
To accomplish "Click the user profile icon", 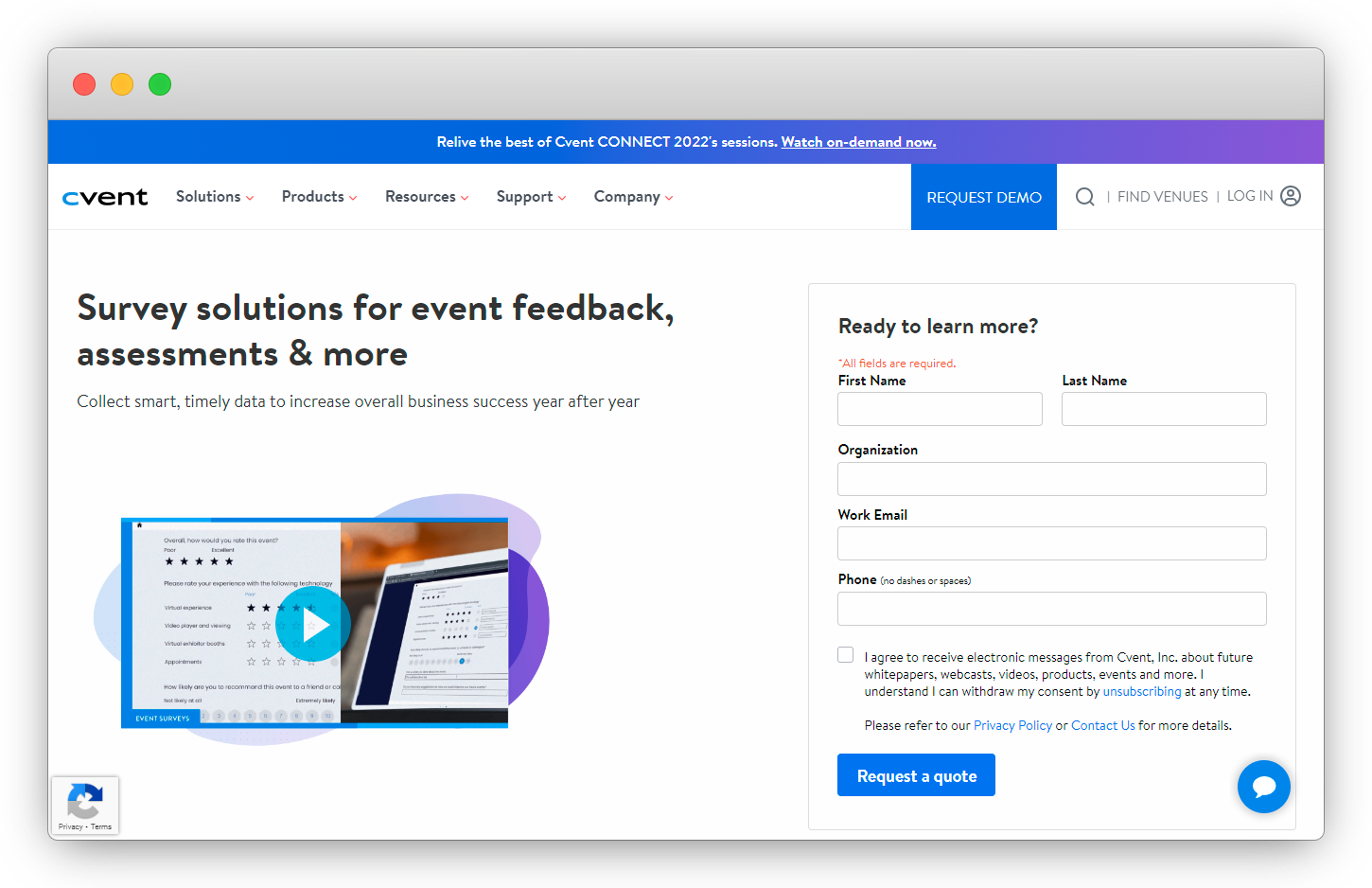I will coord(1291,196).
